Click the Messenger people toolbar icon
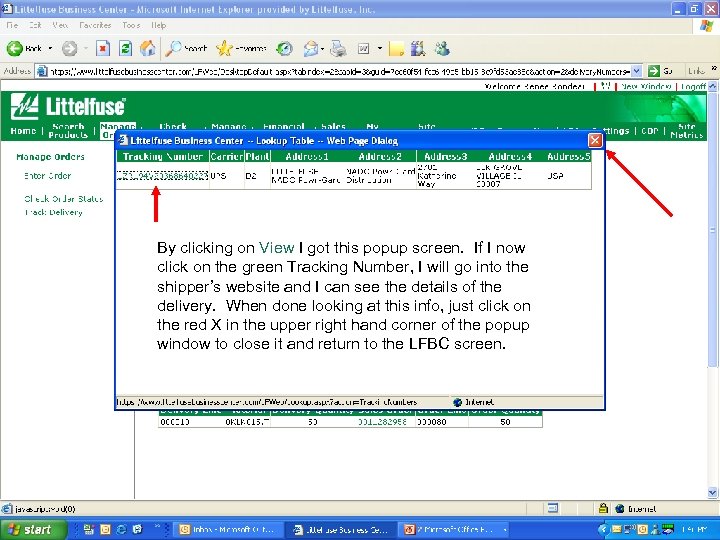This screenshot has height=540, width=720. click(442, 48)
